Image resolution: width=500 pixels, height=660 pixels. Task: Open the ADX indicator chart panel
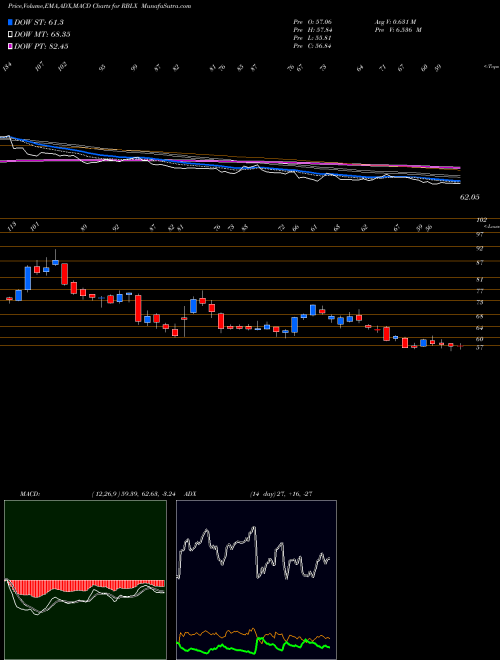click(x=256, y=580)
